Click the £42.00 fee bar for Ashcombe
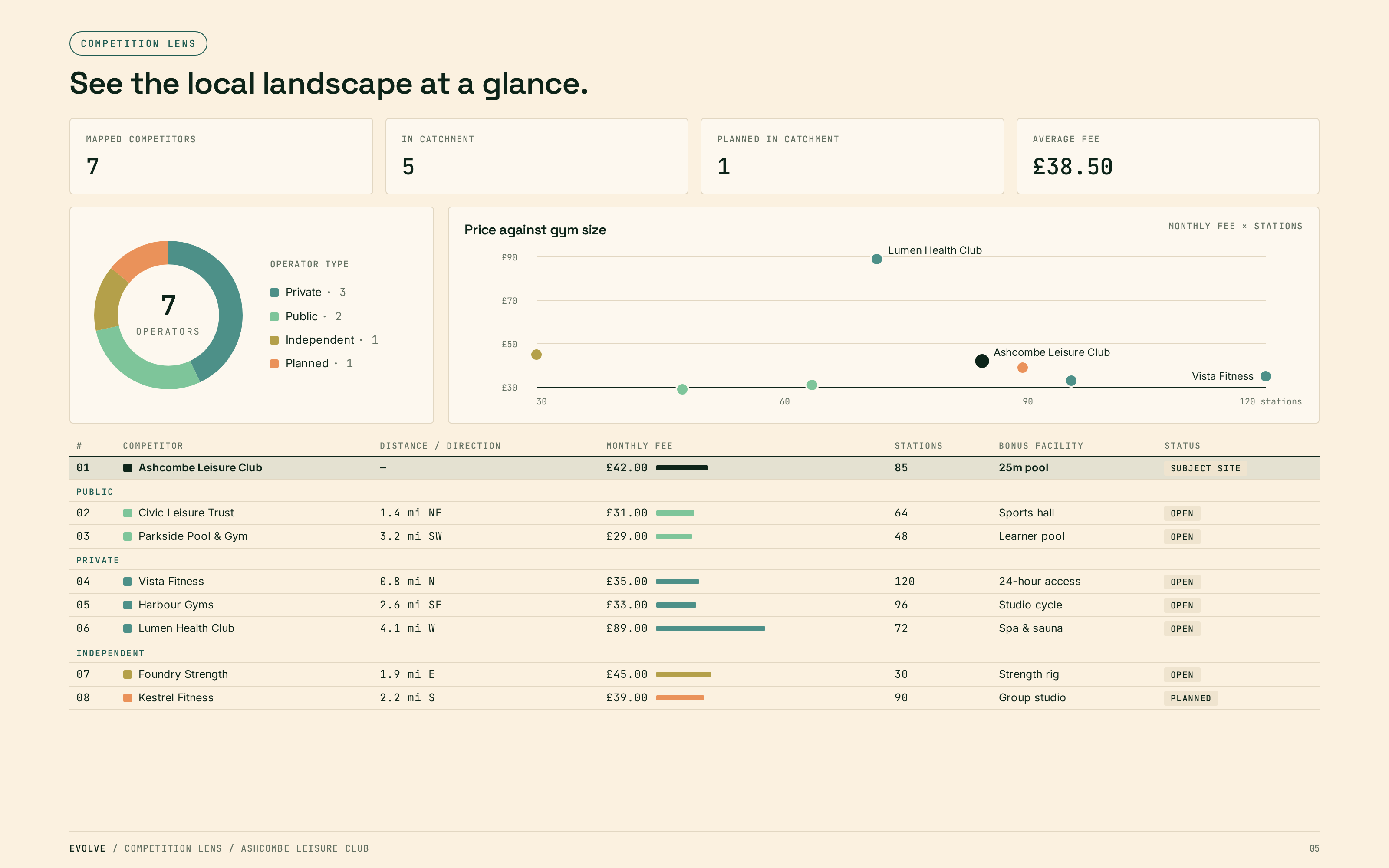Image resolution: width=1389 pixels, height=868 pixels. (x=682, y=467)
